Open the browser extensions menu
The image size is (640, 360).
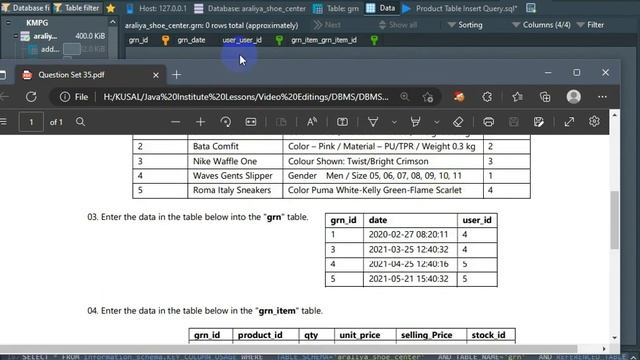[487, 97]
